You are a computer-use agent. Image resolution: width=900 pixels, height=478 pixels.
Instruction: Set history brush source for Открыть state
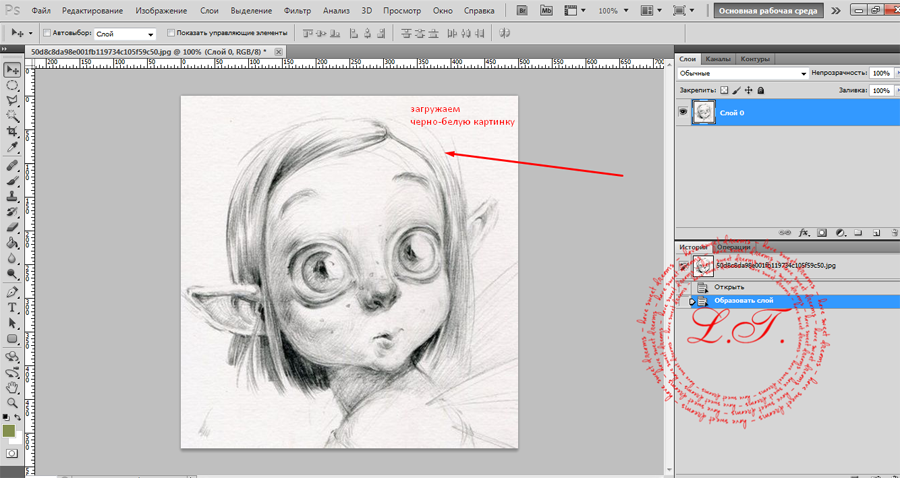(683, 287)
